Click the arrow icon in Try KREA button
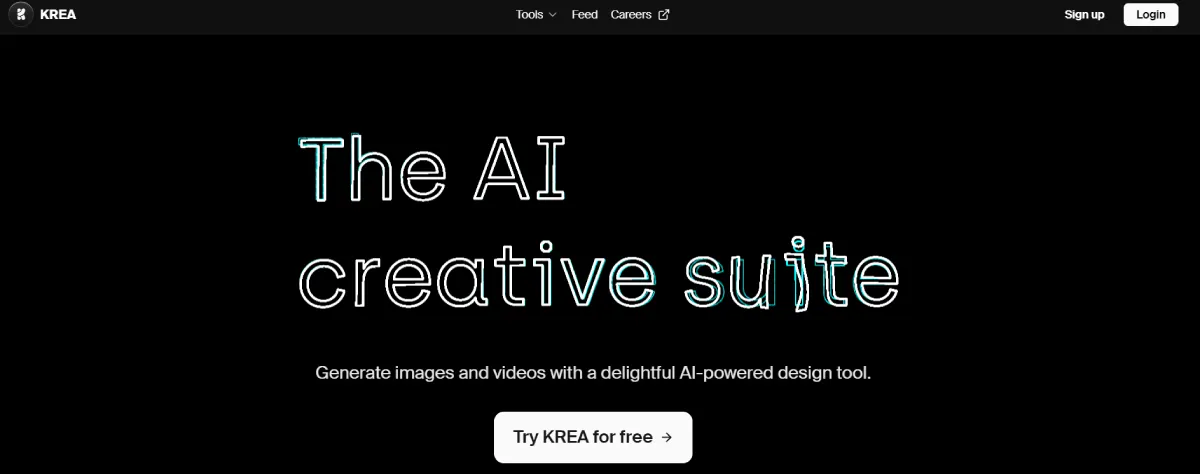The height and width of the screenshot is (474, 1200). pos(667,437)
